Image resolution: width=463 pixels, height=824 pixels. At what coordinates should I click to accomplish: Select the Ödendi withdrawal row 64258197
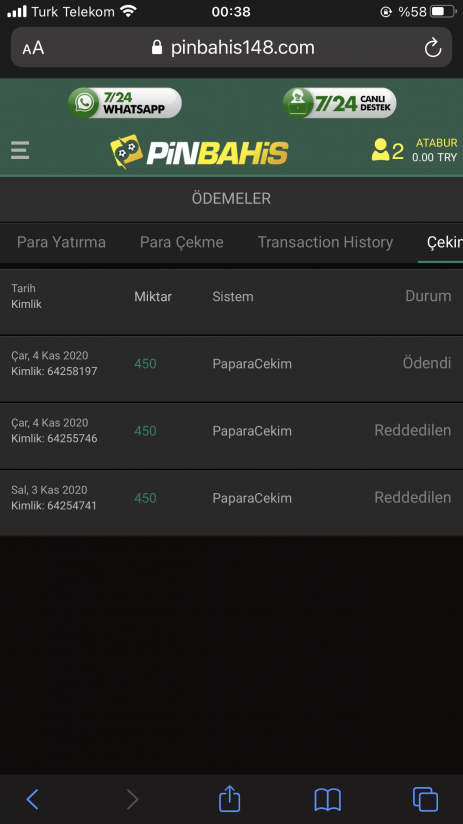click(231, 369)
